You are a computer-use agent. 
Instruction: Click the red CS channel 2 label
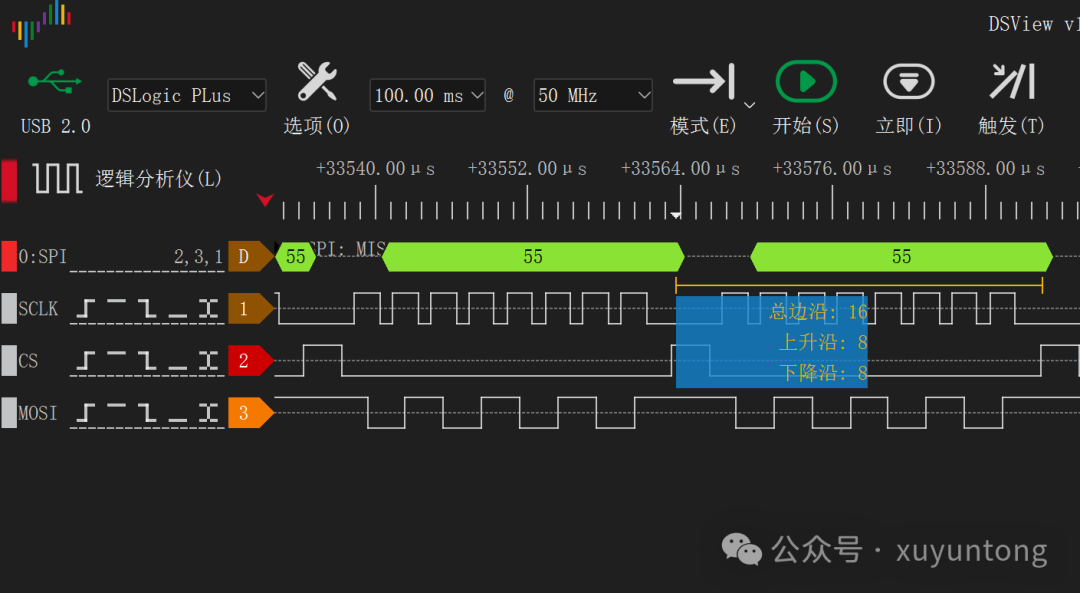pyautogui.click(x=251, y=360)
